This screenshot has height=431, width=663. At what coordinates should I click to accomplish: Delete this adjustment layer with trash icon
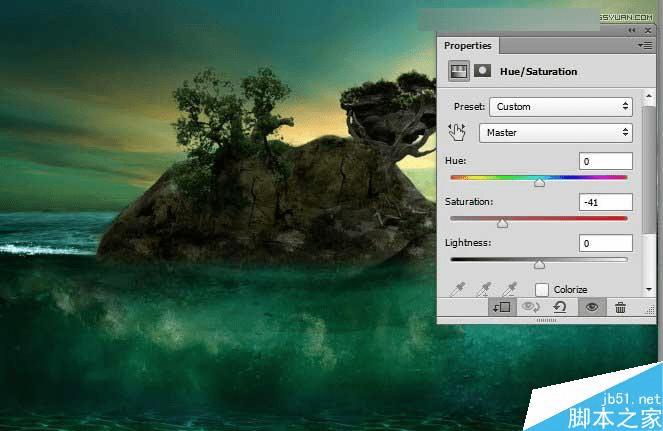click(x=620, y=307)
